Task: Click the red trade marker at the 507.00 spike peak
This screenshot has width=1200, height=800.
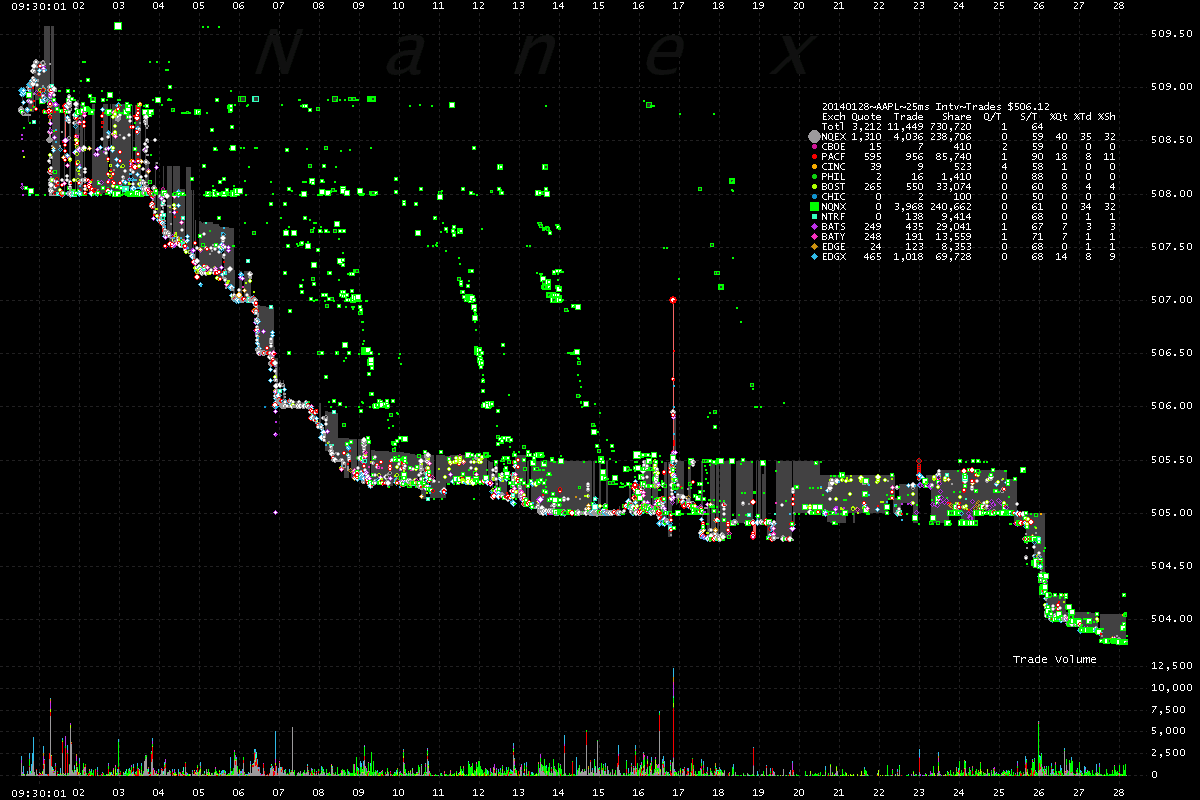Action: (673, 300)
